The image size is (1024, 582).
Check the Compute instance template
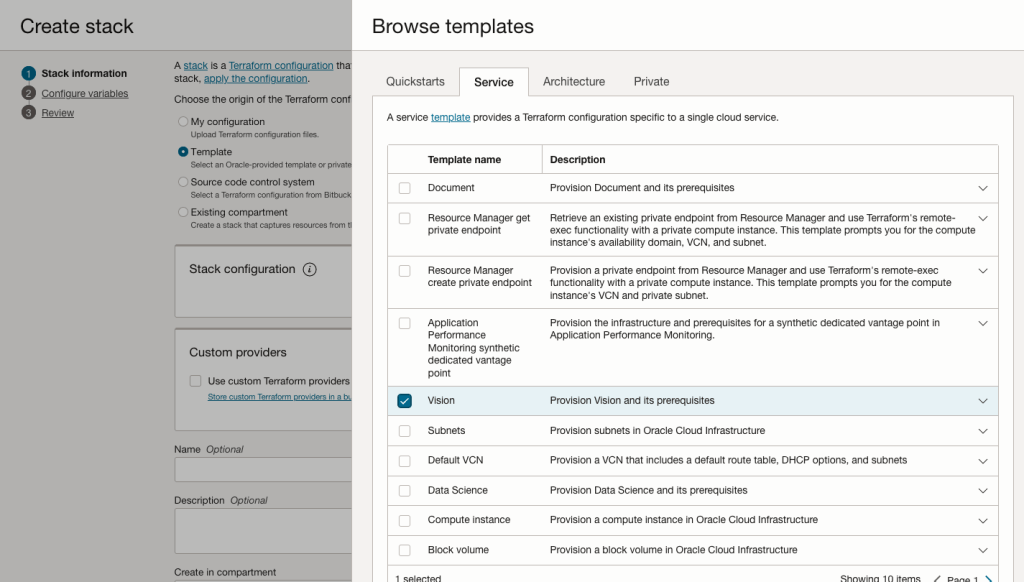404,520
